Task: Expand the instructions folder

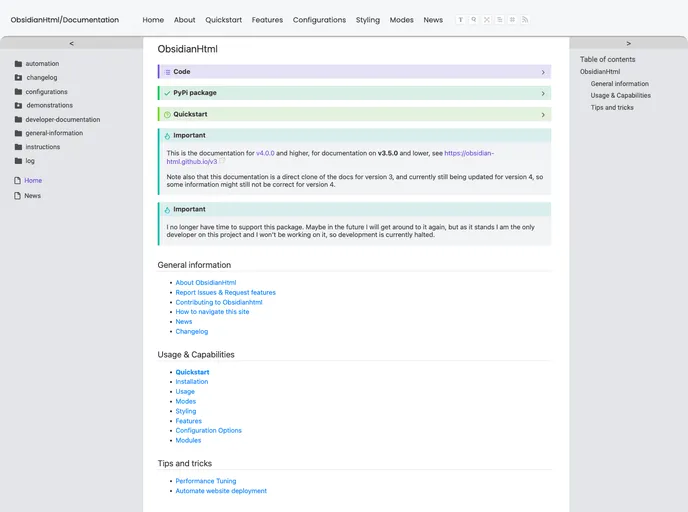Action: point(43,147)
